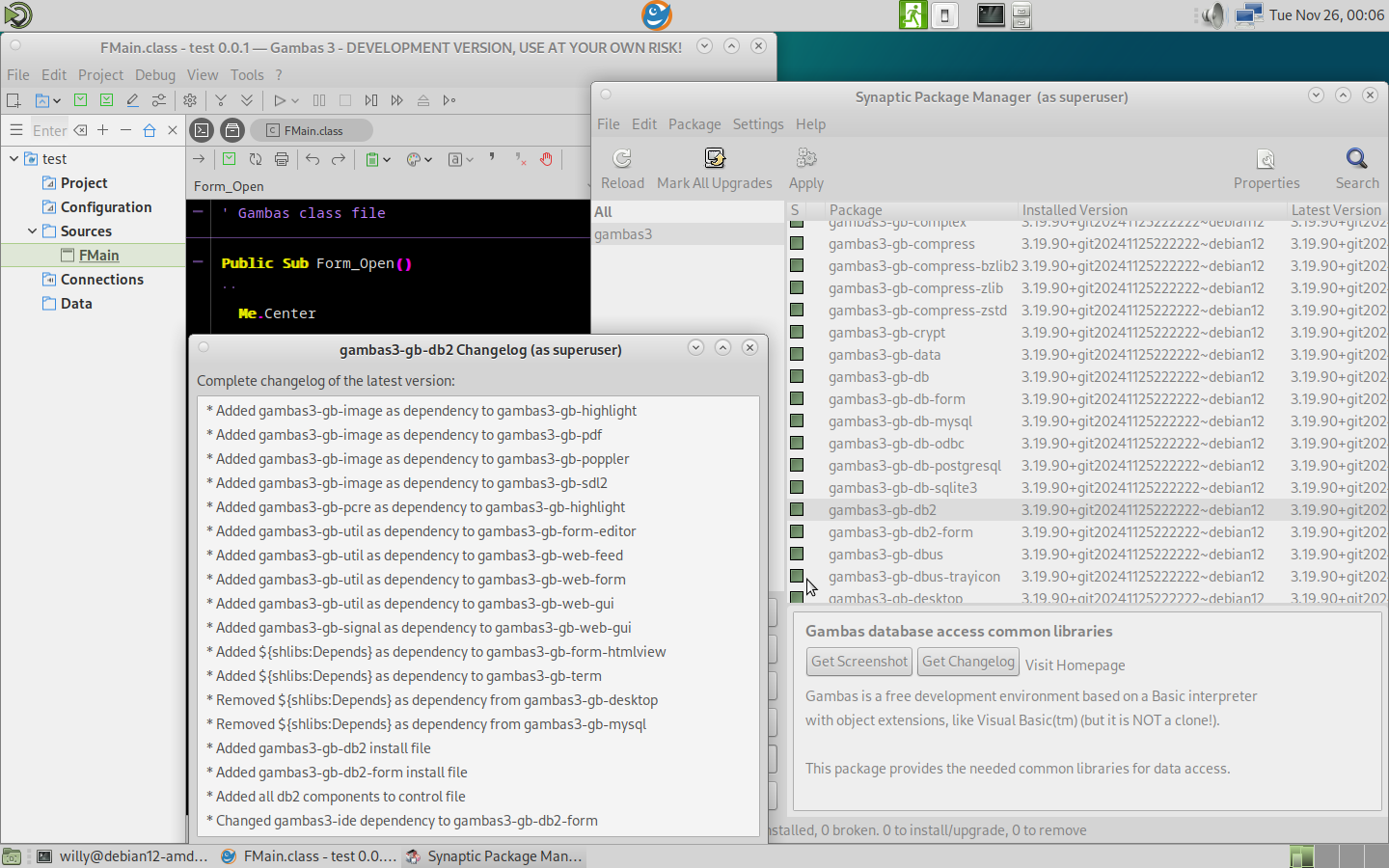
Task: Click the Run until cursor icon
Action: [x=449, y=100]
